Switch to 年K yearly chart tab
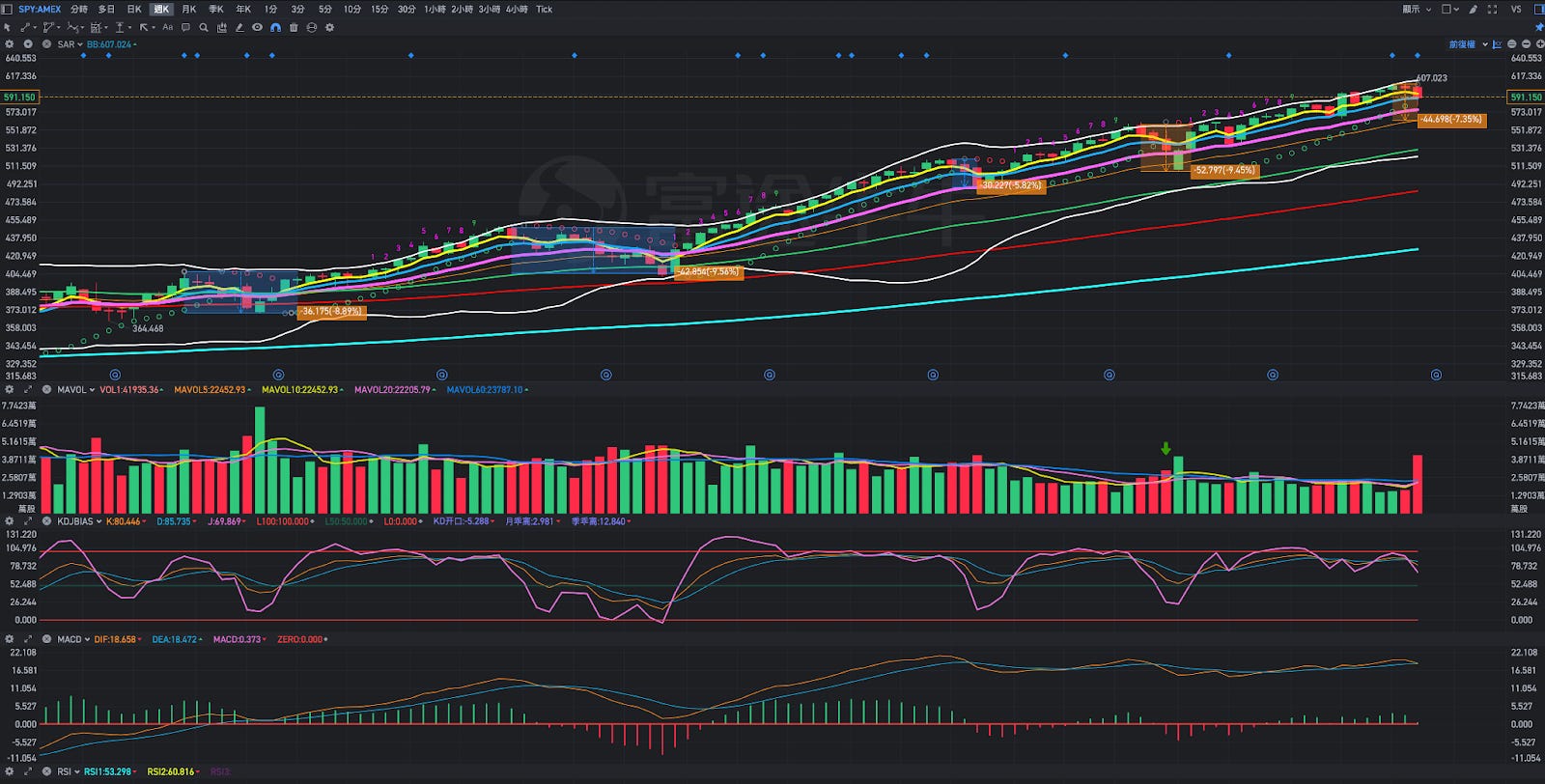The image size is (1545, 784). (x=243, y=9)
